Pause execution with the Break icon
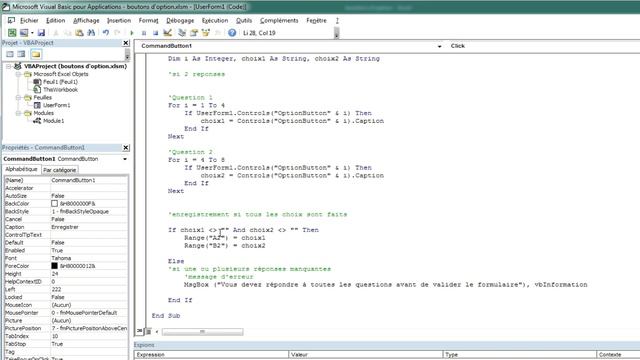The width and height of the screenshot is (640, 360). pyautogui.click(x=144, y=33)
